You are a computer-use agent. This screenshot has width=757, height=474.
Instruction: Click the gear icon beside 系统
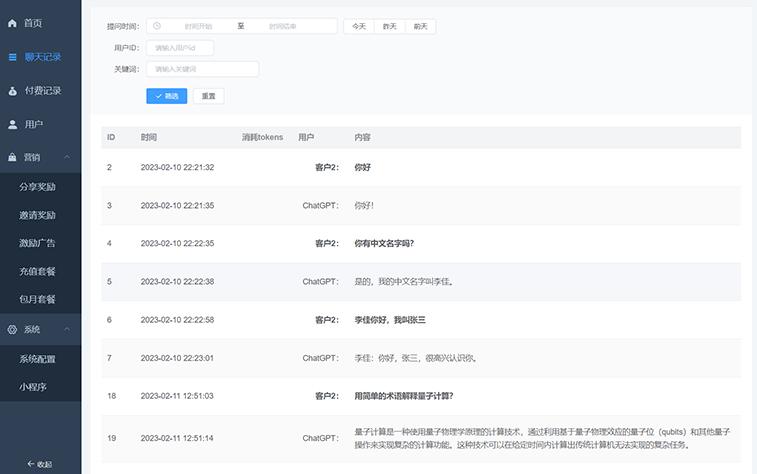(13, 330)
